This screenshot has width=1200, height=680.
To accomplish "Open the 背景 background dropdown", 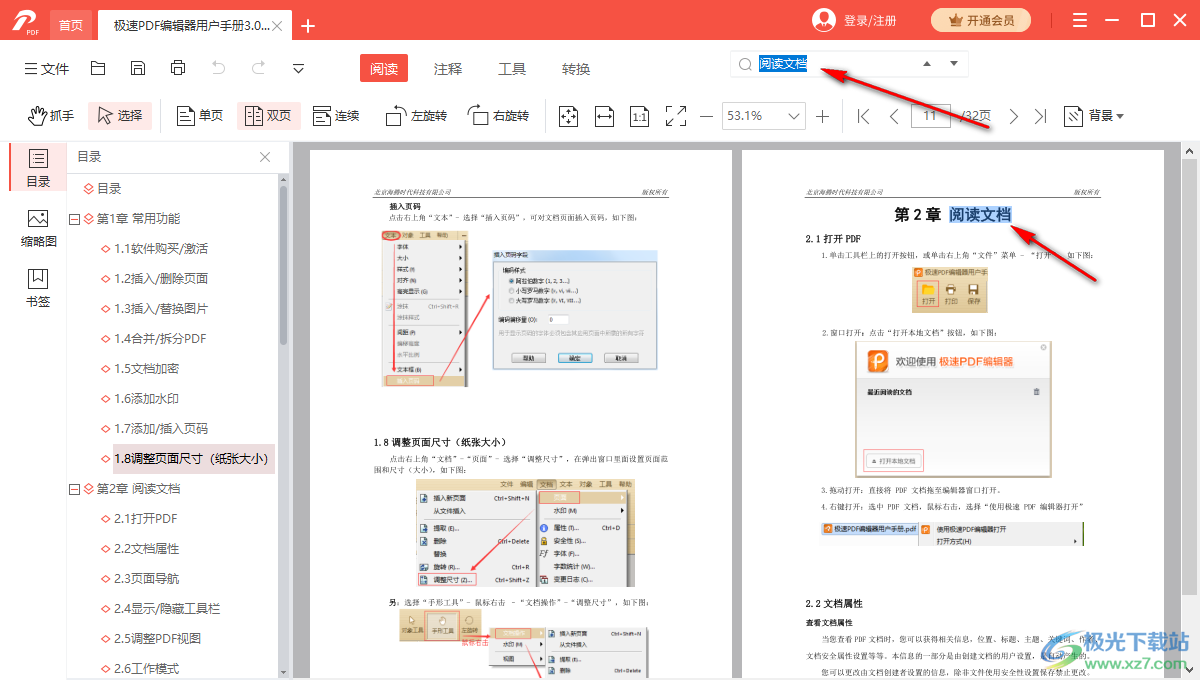I will pyautogui.click(x=1094, y=116).
